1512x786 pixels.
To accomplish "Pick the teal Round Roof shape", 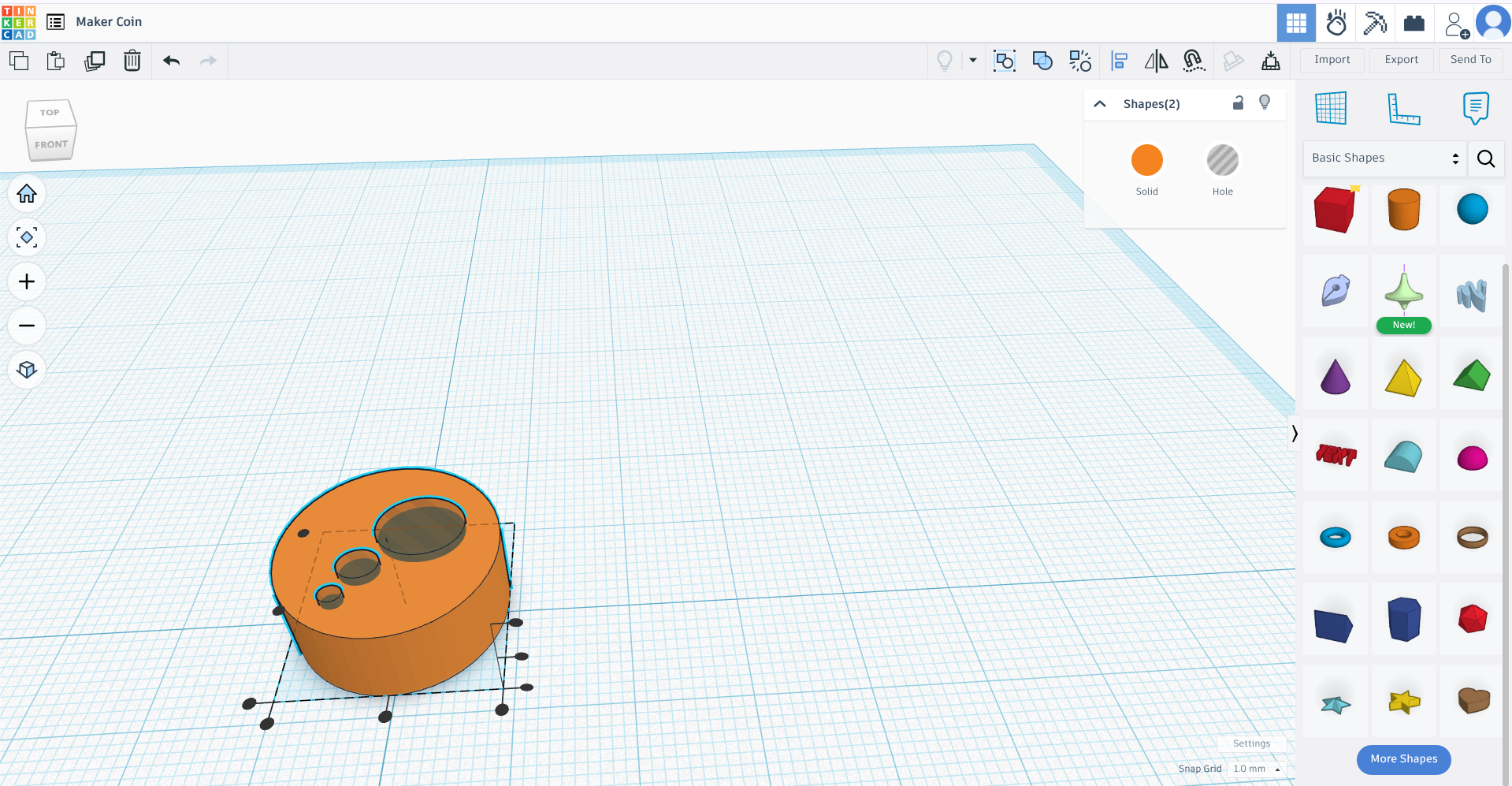I will 1404,456.
